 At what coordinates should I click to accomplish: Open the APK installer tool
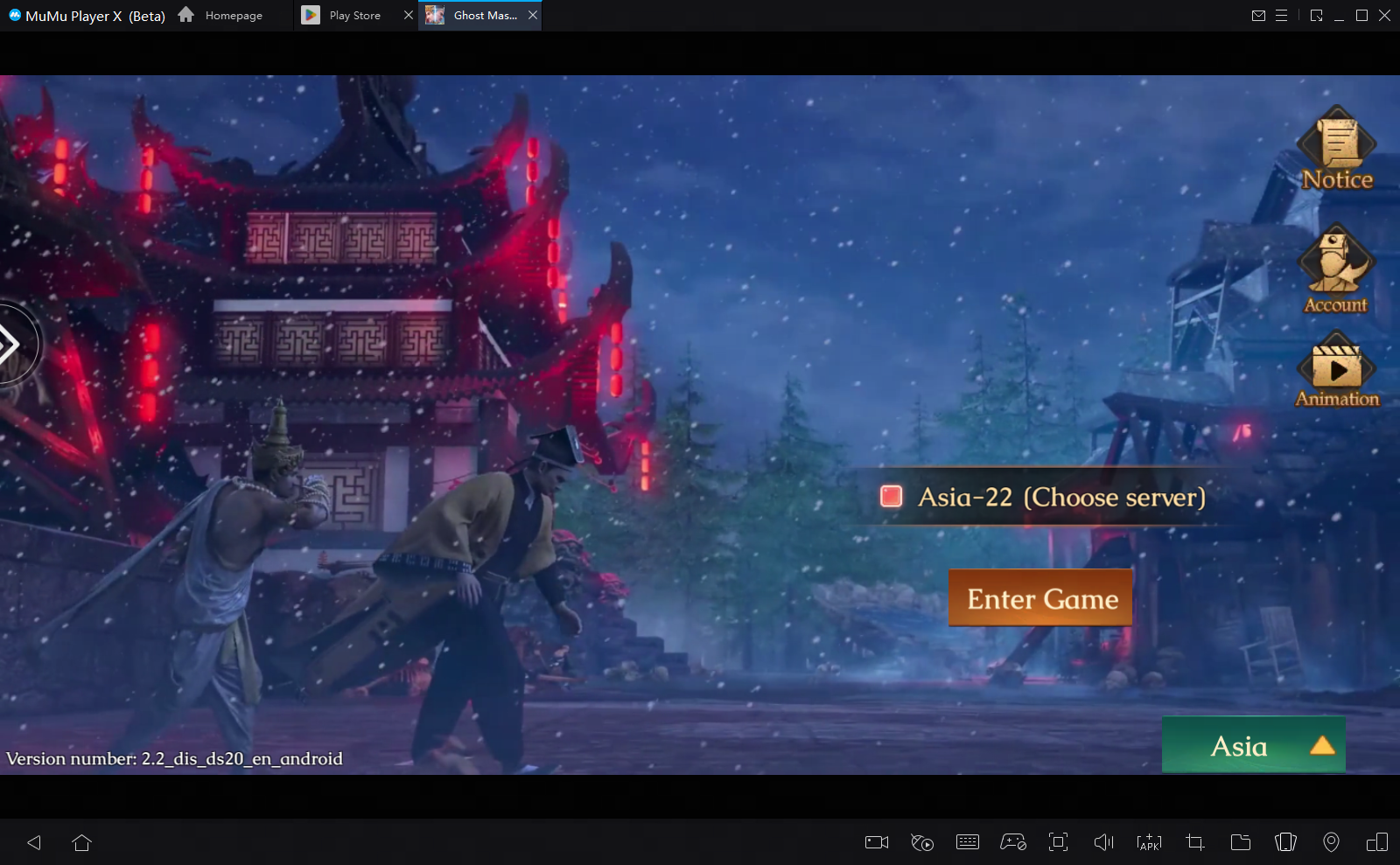pos(1148,842)
